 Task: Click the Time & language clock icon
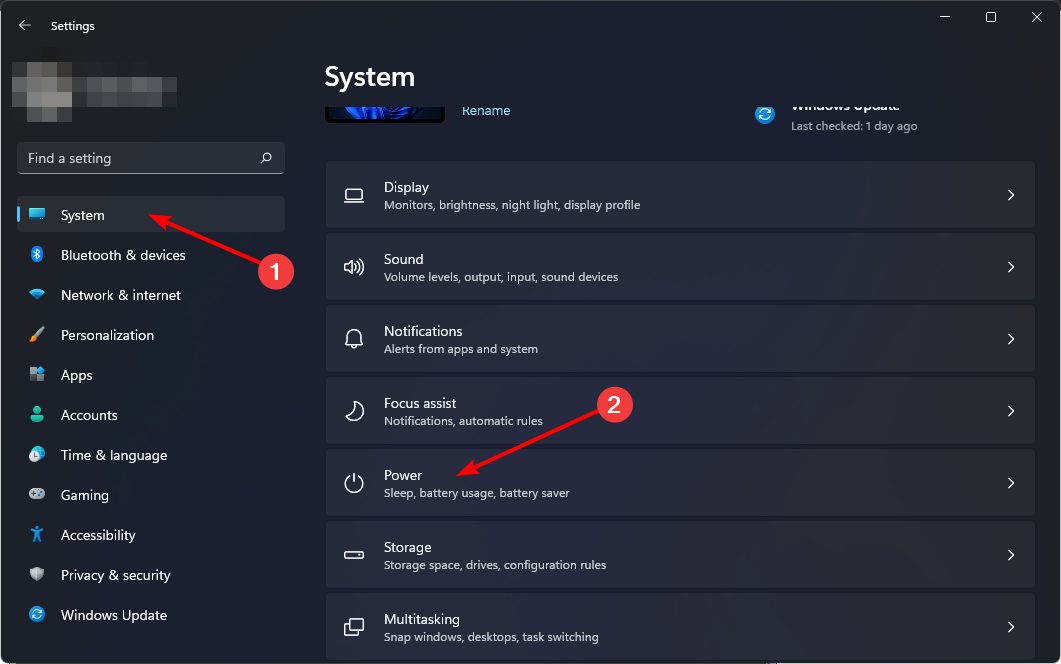click(x=37, y=454)
